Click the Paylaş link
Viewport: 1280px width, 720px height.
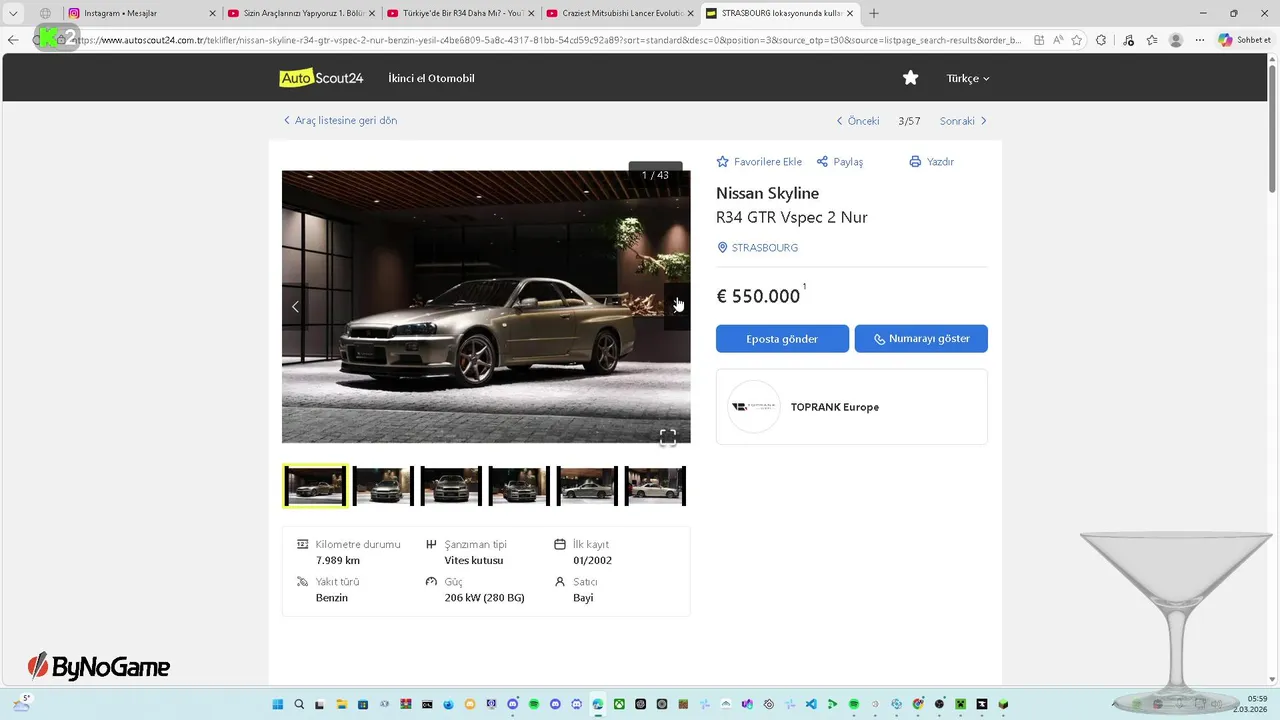tap(848, 162)
